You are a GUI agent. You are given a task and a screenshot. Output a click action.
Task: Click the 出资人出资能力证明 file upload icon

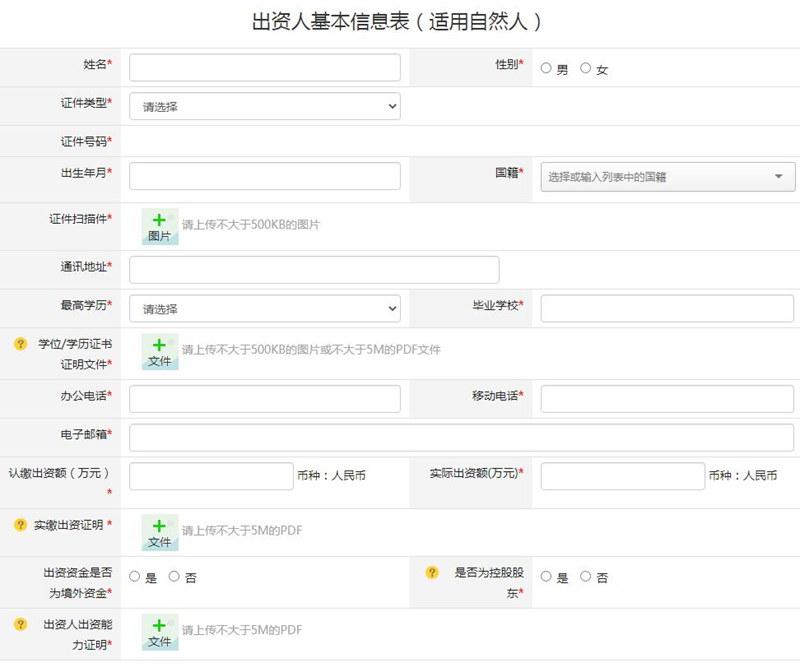tap(159, 631)
